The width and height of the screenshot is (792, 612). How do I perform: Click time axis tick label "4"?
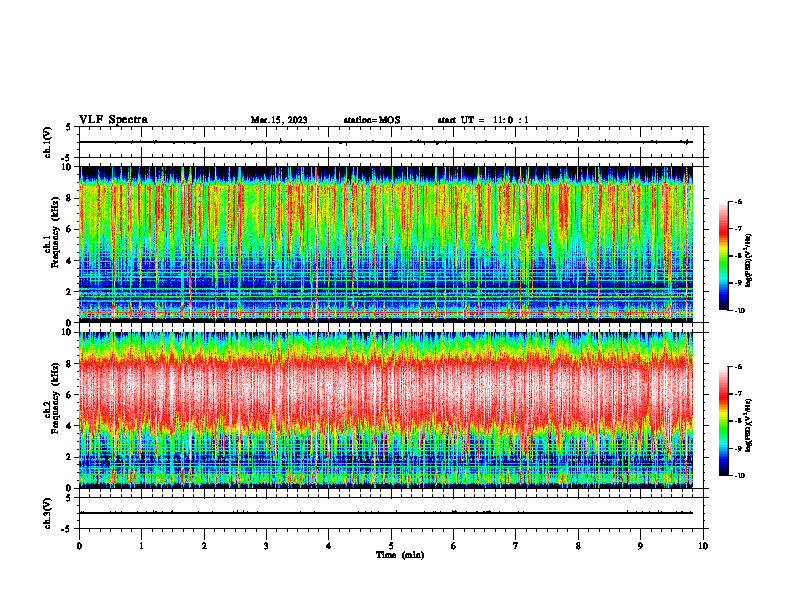pyautogui.click(x=329, y=546)
